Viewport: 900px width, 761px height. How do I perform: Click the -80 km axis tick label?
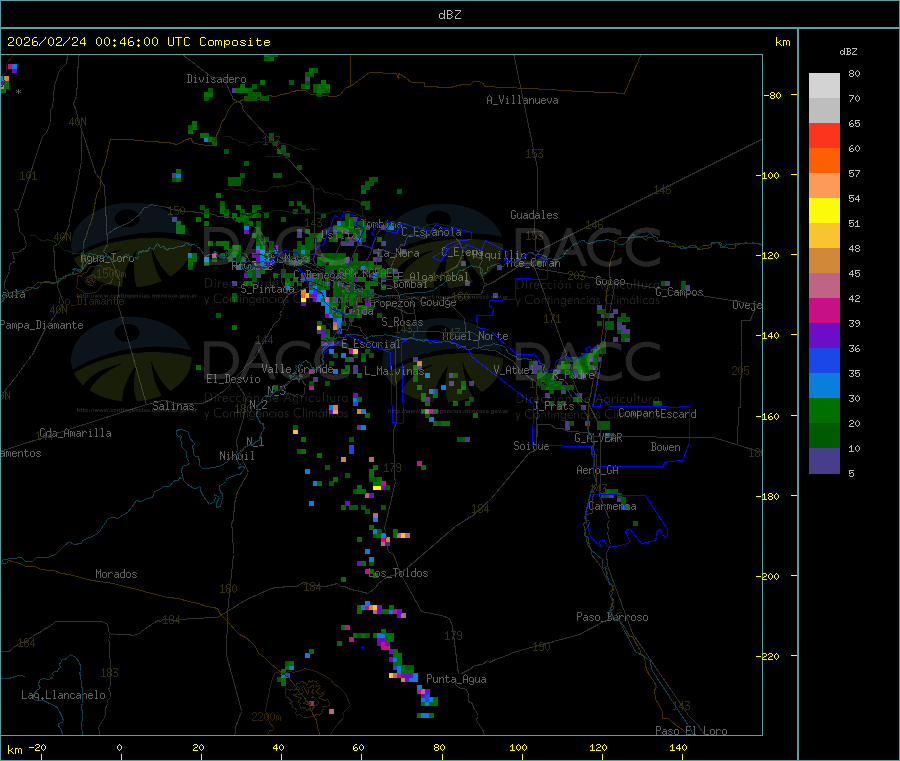pyautogui.click(x=773, y=95)
